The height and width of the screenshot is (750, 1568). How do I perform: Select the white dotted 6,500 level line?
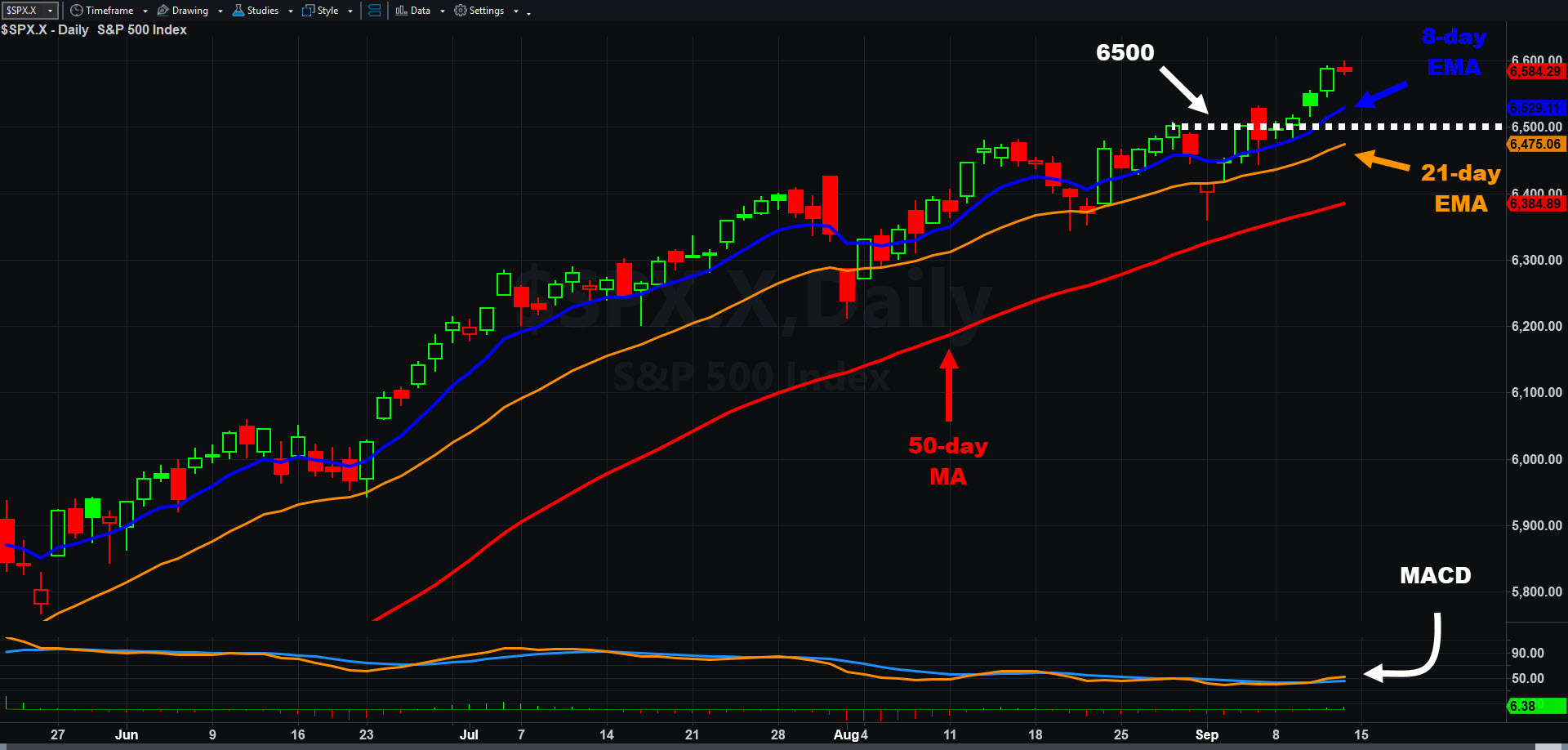pos(1388,127)
